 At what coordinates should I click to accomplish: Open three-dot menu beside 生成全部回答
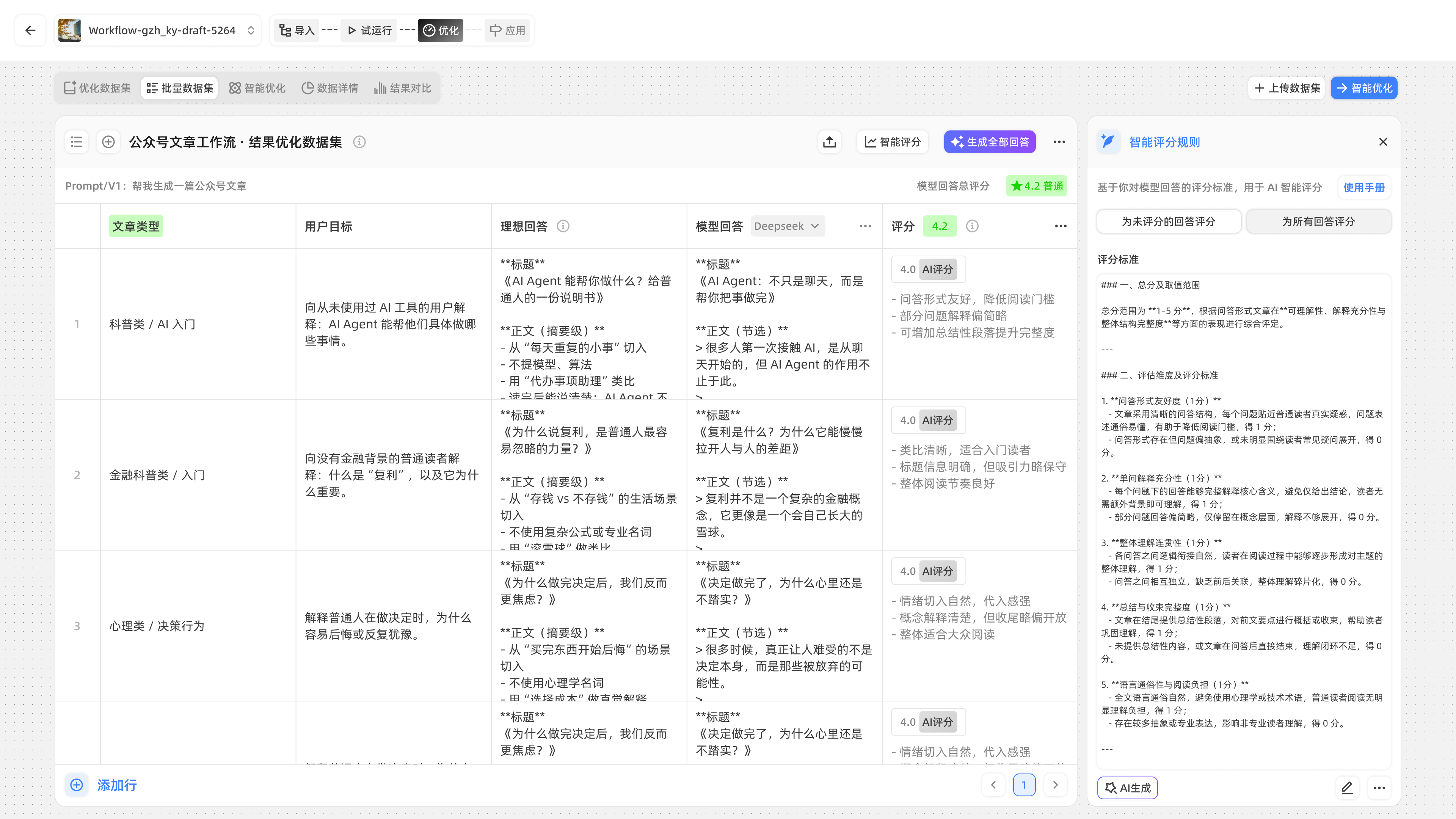[x=1059, y=142]
